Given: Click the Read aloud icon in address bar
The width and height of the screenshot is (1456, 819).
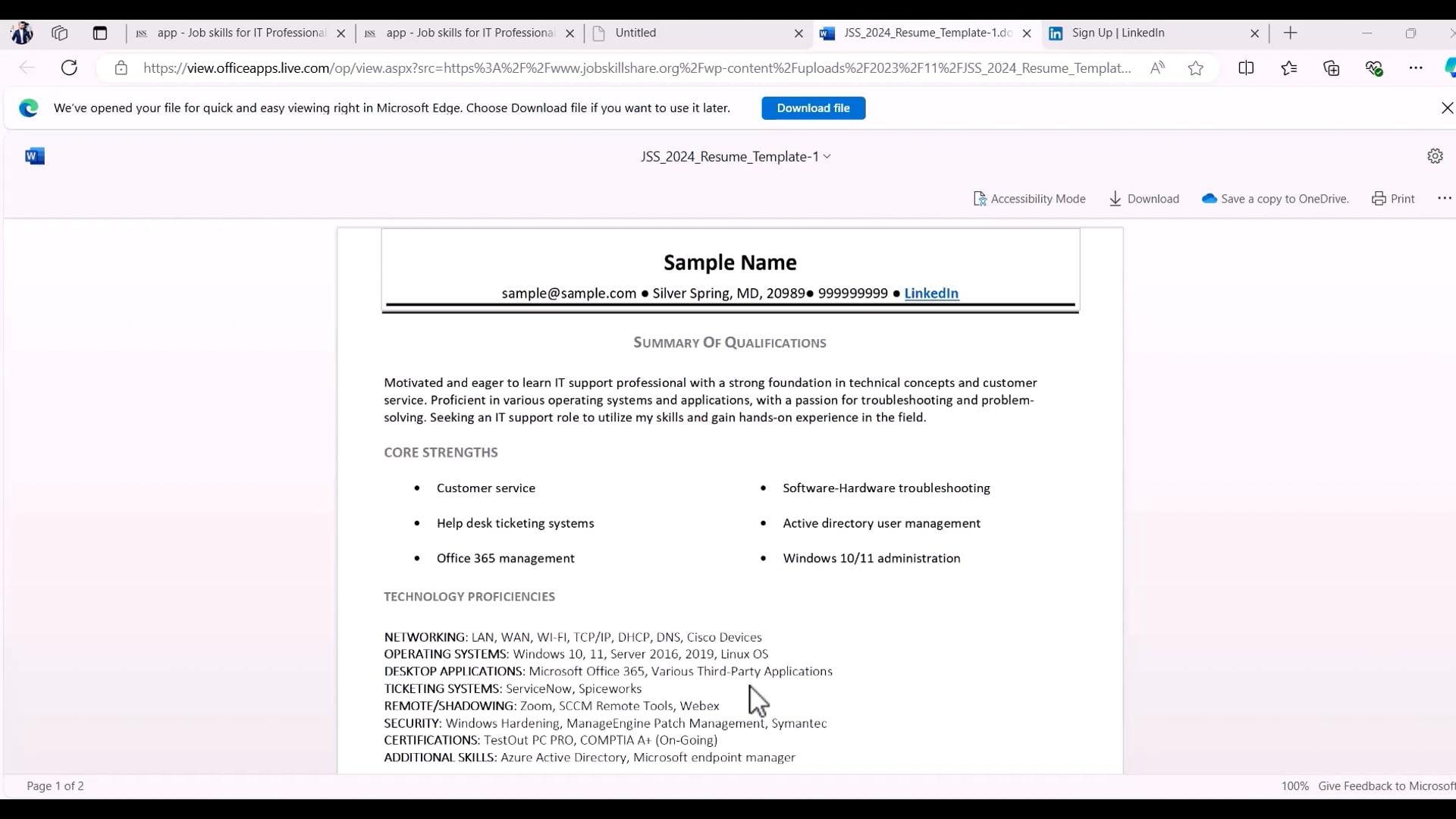Looking at the screenshot, I should click(1157, 68).
